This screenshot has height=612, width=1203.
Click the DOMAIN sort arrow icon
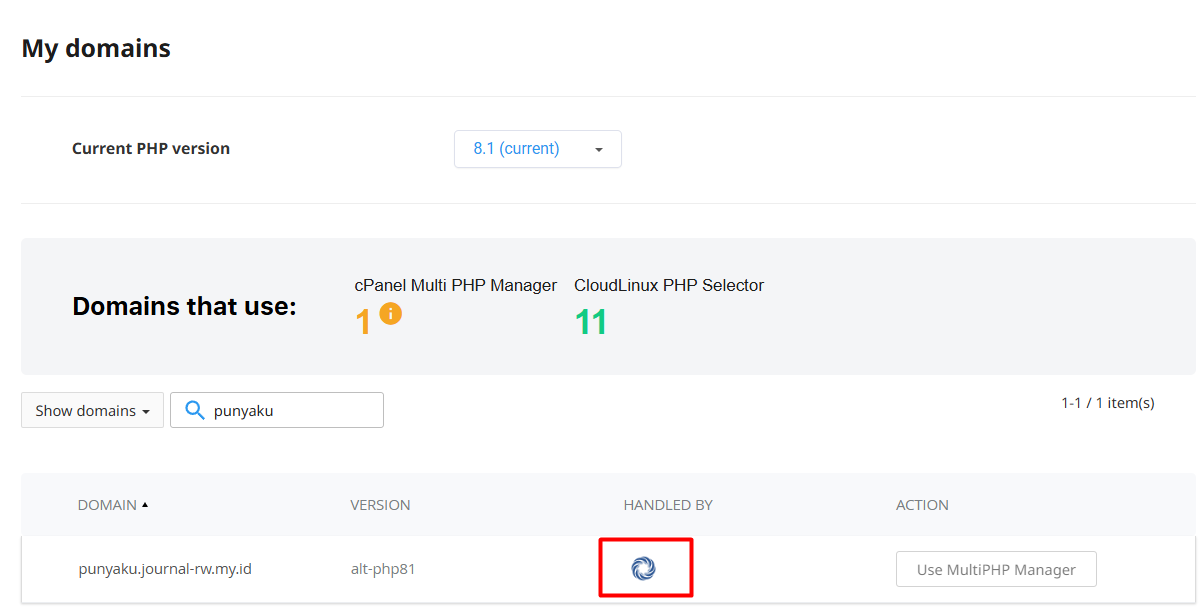pos(145,505)
